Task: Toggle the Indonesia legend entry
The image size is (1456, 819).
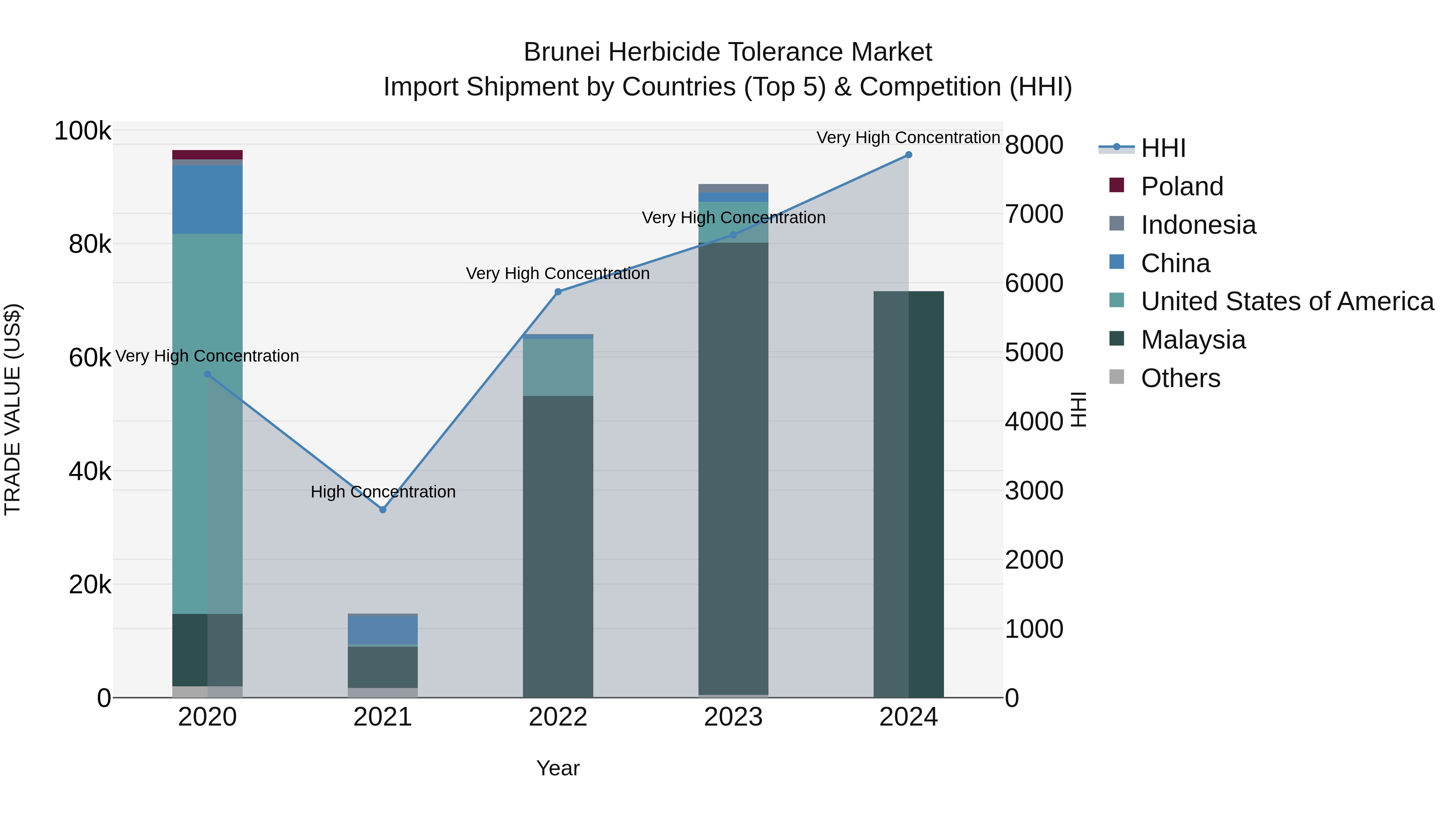Action: [1183, 224]
